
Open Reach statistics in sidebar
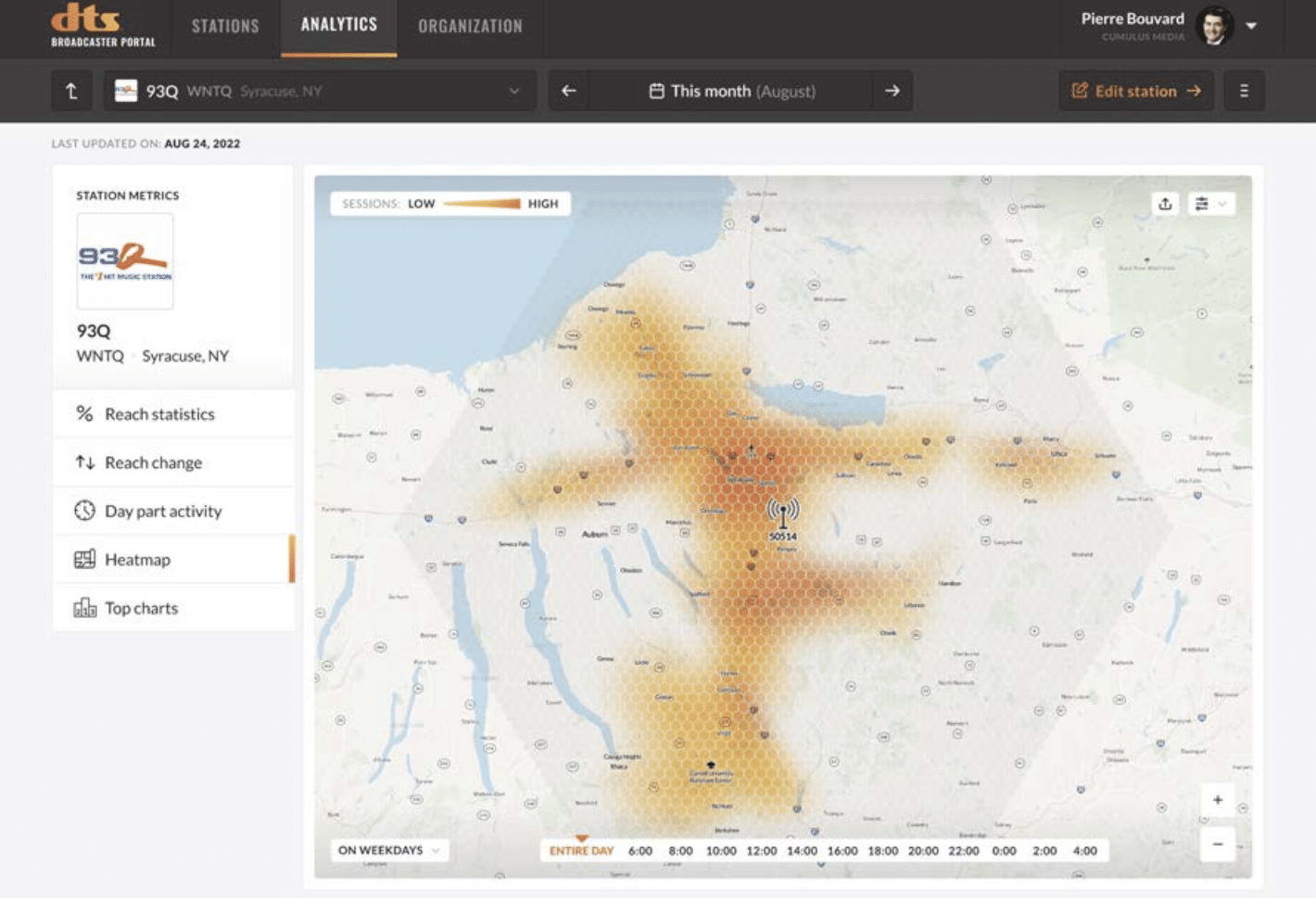tap(159, 414)
